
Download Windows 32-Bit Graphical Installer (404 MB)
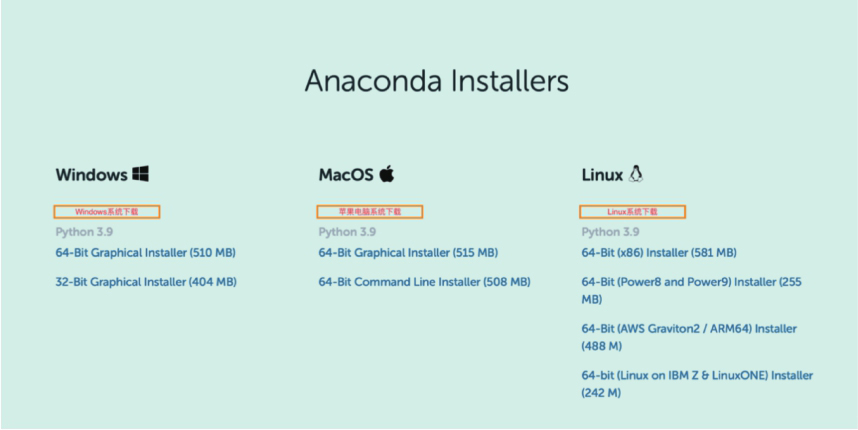146,282
